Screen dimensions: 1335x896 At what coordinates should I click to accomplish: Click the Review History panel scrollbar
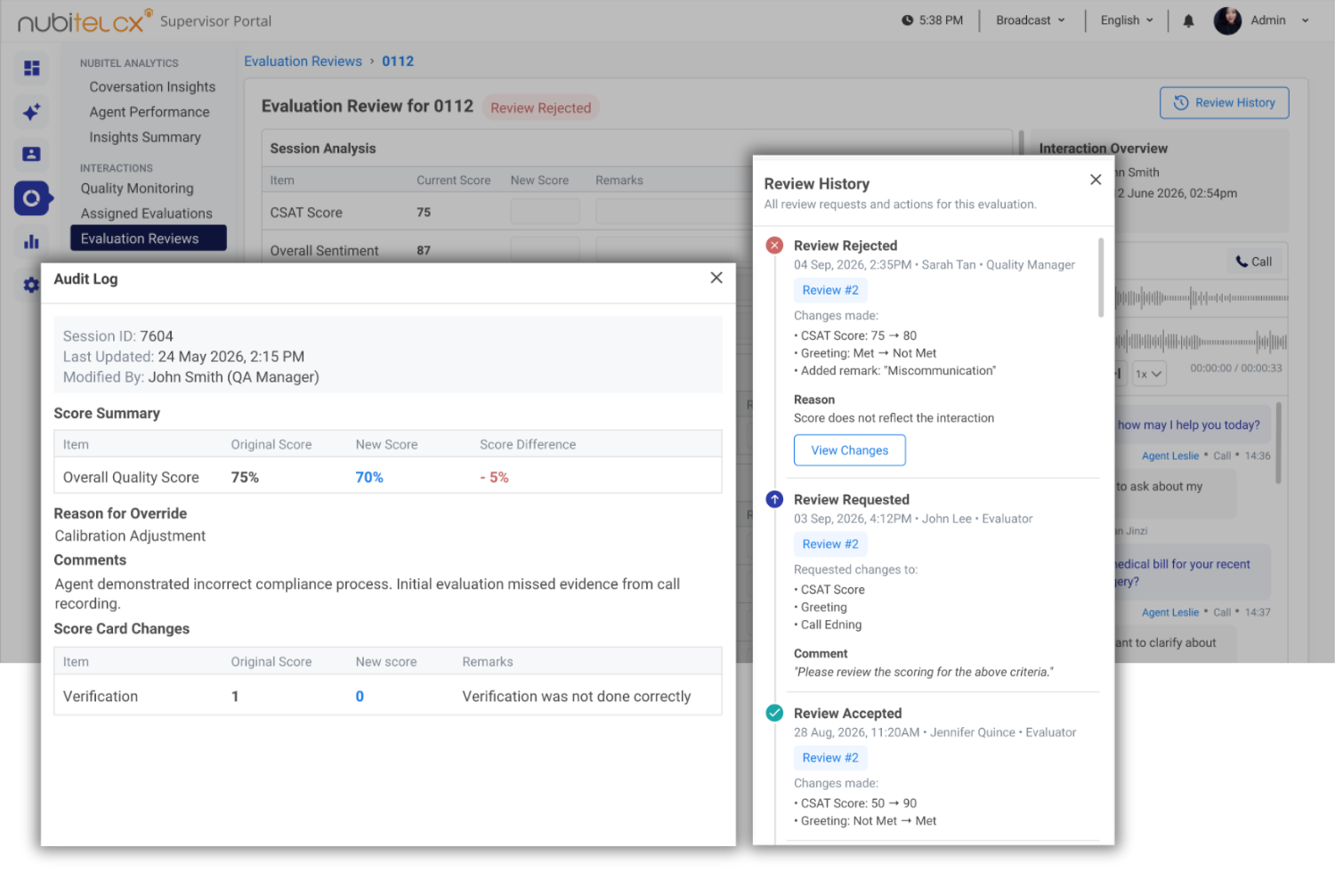[x=1101, y=277]
